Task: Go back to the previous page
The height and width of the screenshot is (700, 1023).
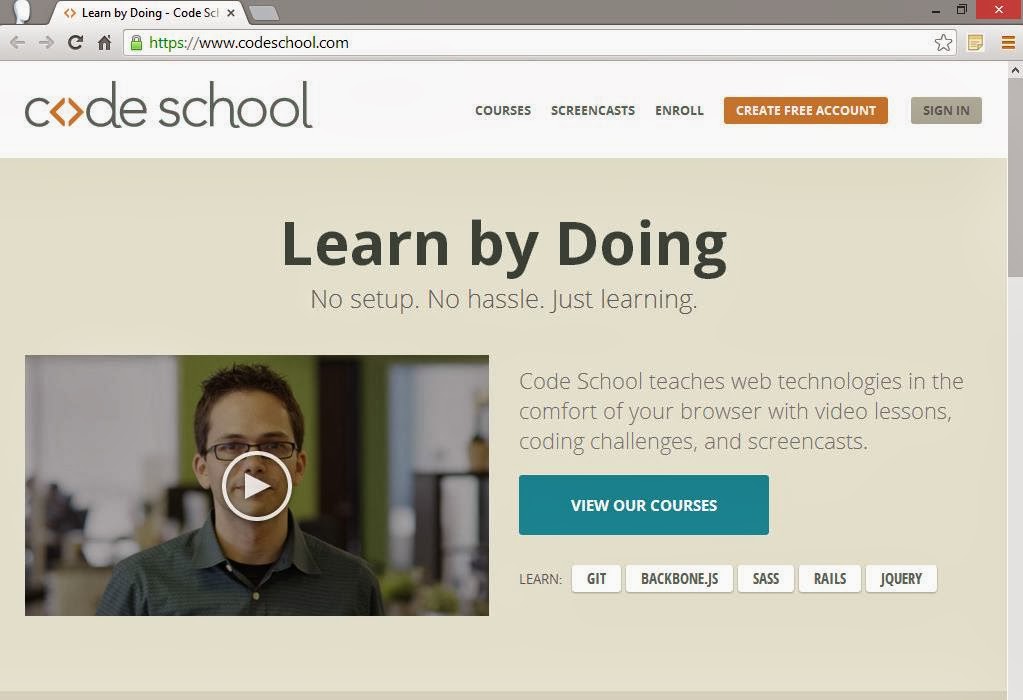Action: [x=18, y=42]
